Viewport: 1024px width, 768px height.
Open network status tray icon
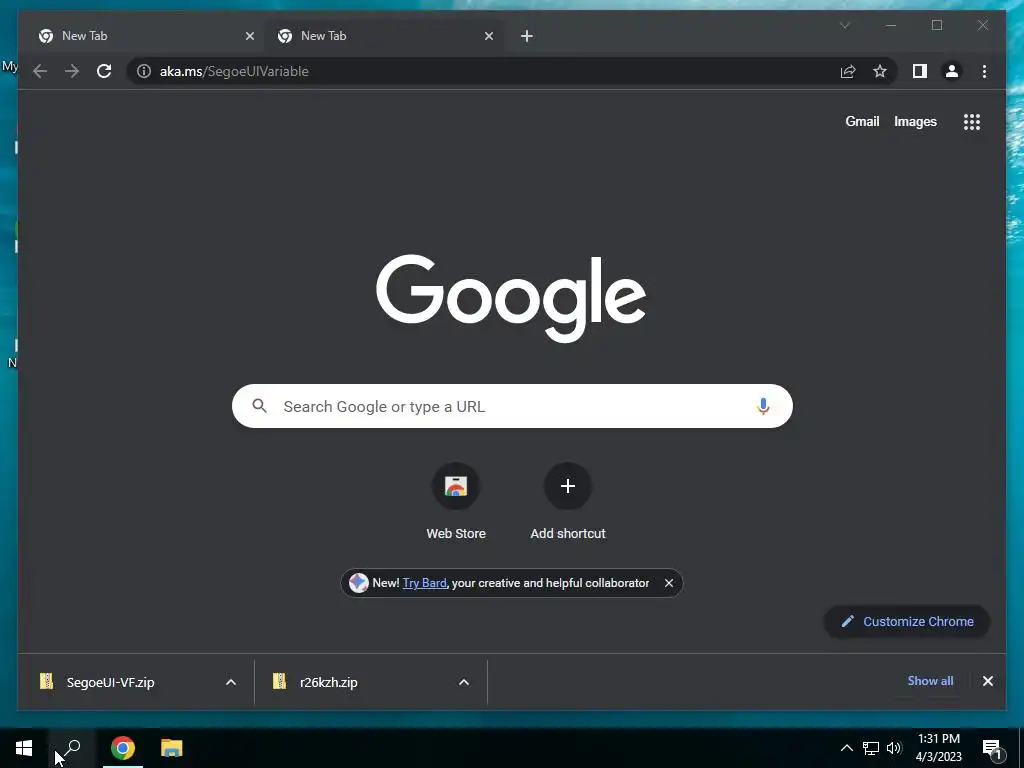[x=871, y=748]
